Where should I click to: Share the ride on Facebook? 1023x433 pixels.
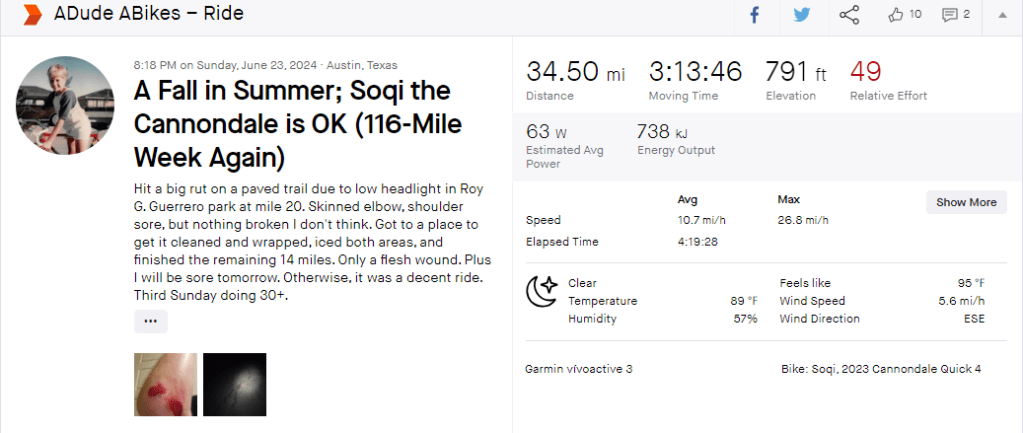754,15
